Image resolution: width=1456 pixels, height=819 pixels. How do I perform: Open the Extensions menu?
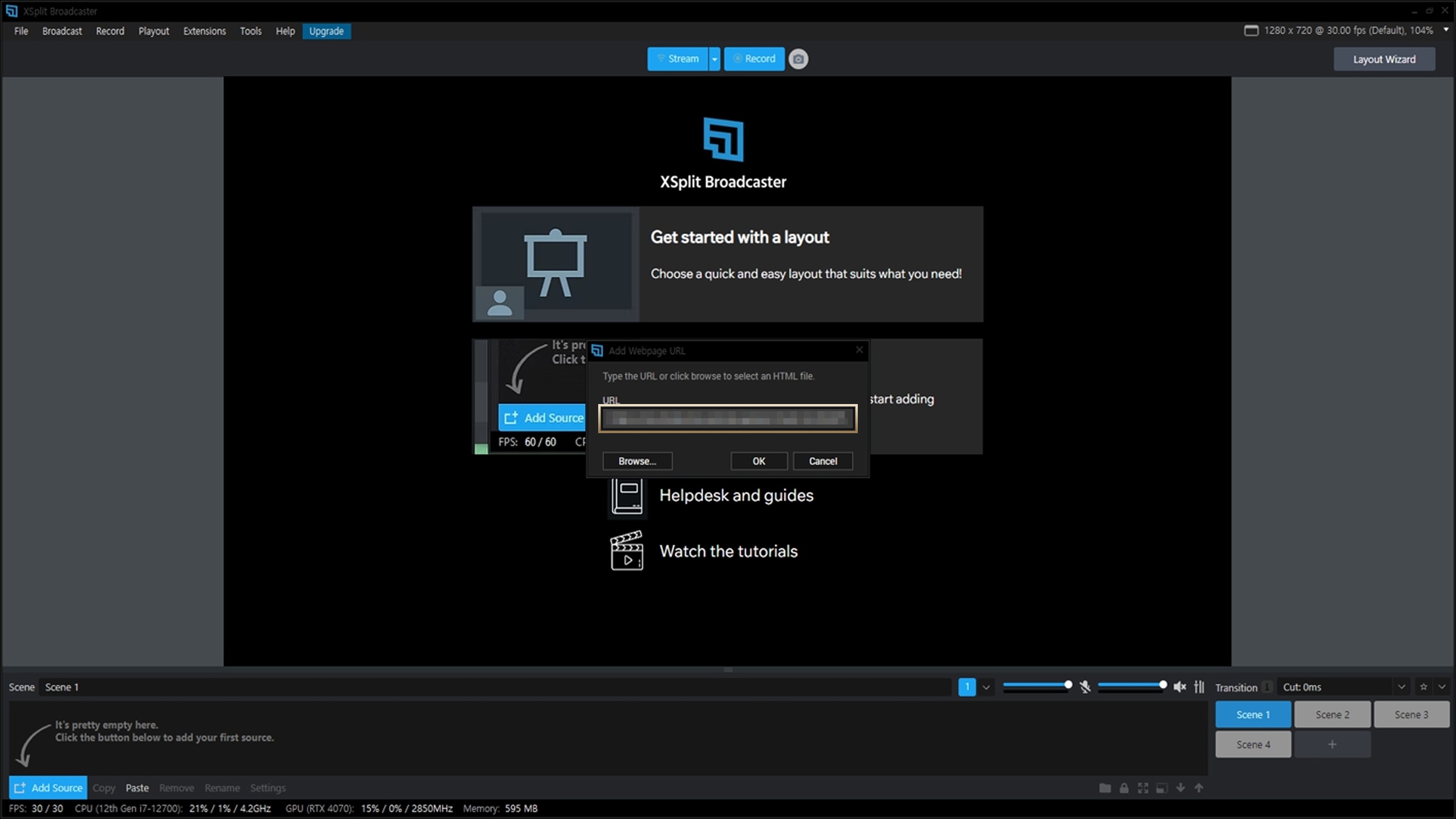pyautogui.click(x=204, y=31)
